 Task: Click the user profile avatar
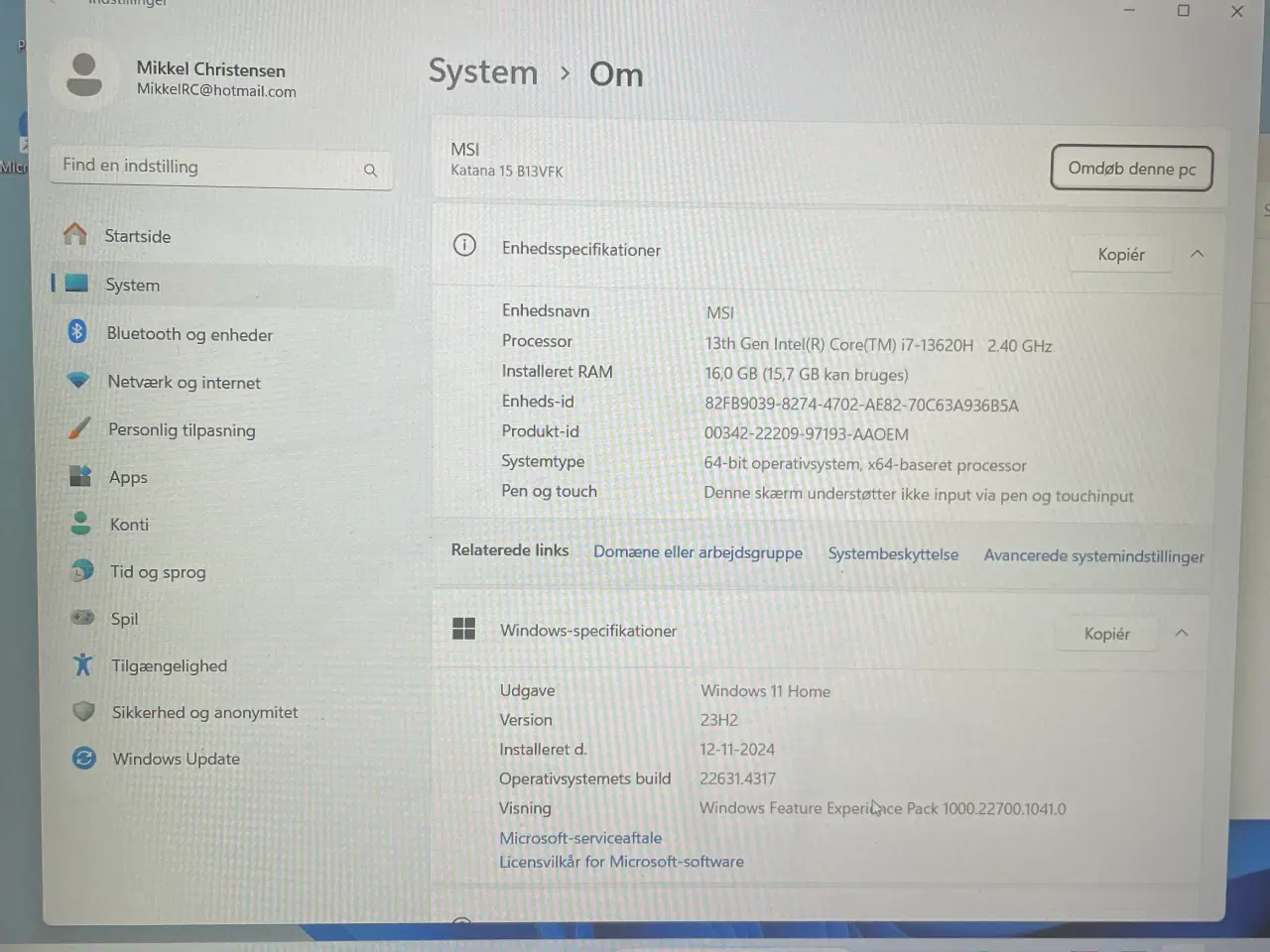(83, 75)
